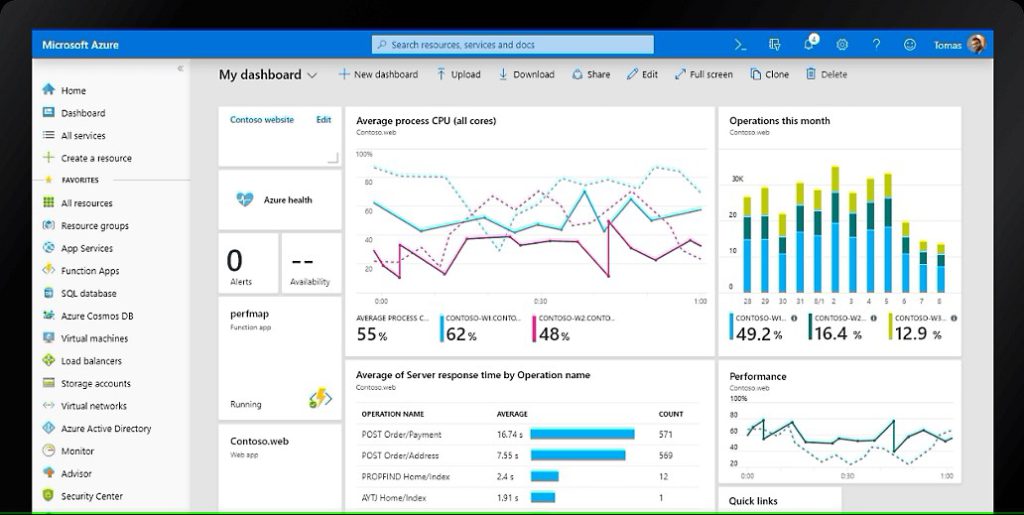Click info icon next to CONTOSO-W2 16.4%
Viewport: 1024px width, 515px height.
874,318
